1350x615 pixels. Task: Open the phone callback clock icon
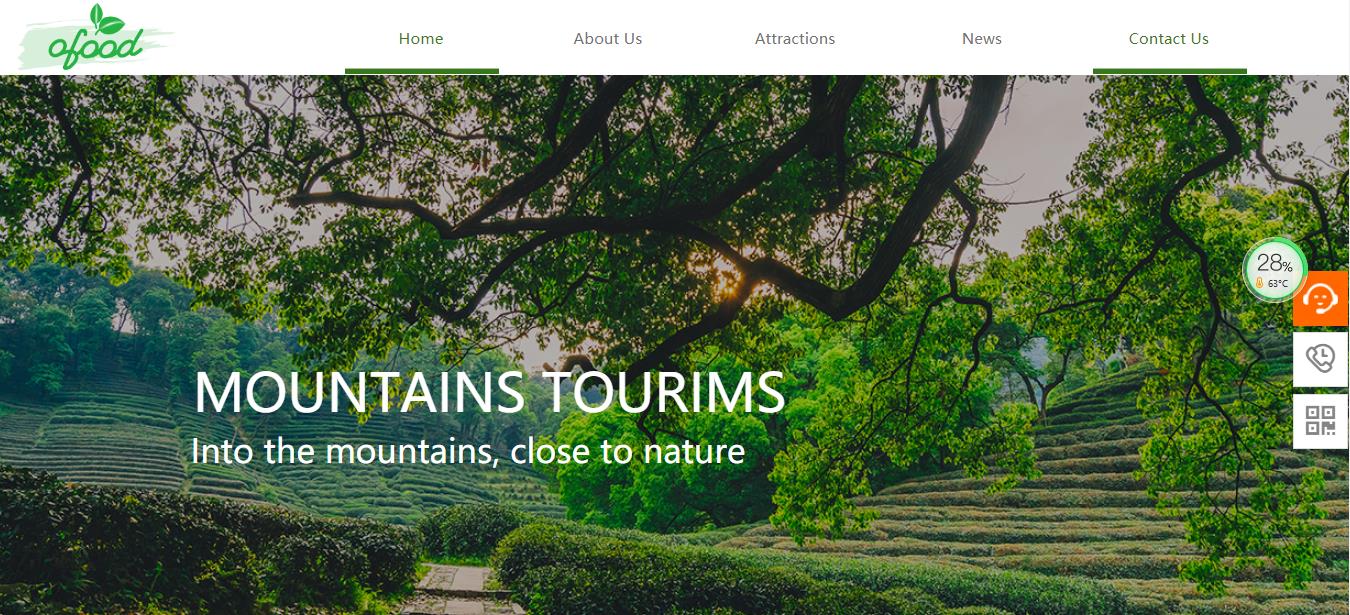(1320, 359)
